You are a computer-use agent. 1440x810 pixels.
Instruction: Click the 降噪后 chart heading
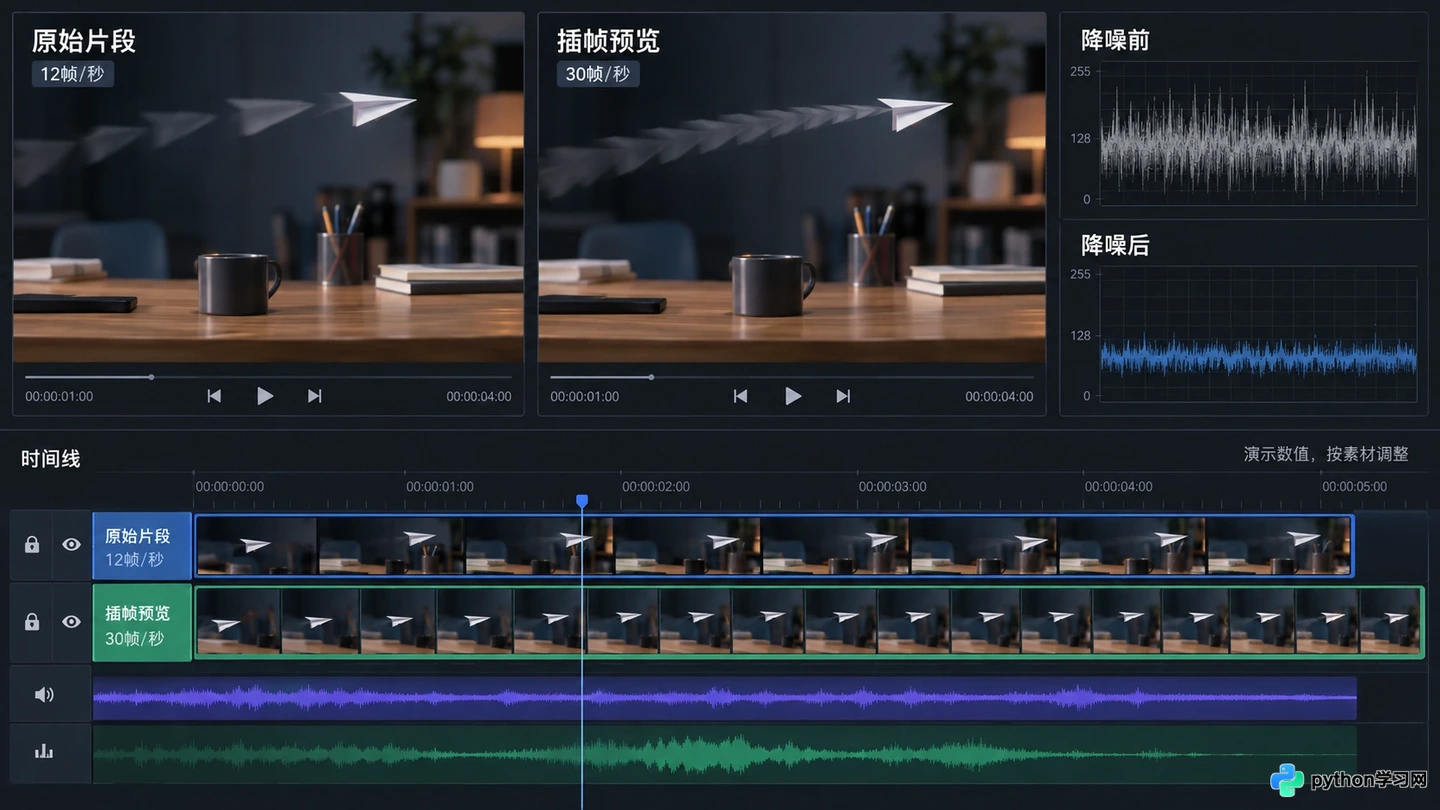pyautogui.click(x=1115, y=245)
